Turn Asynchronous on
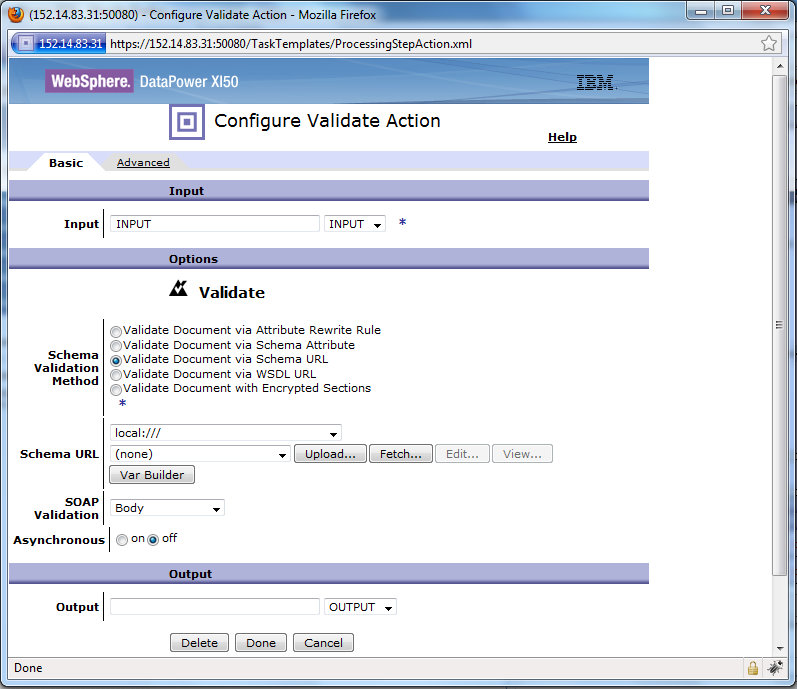This screenshot has height=689, width=797. 122,540
